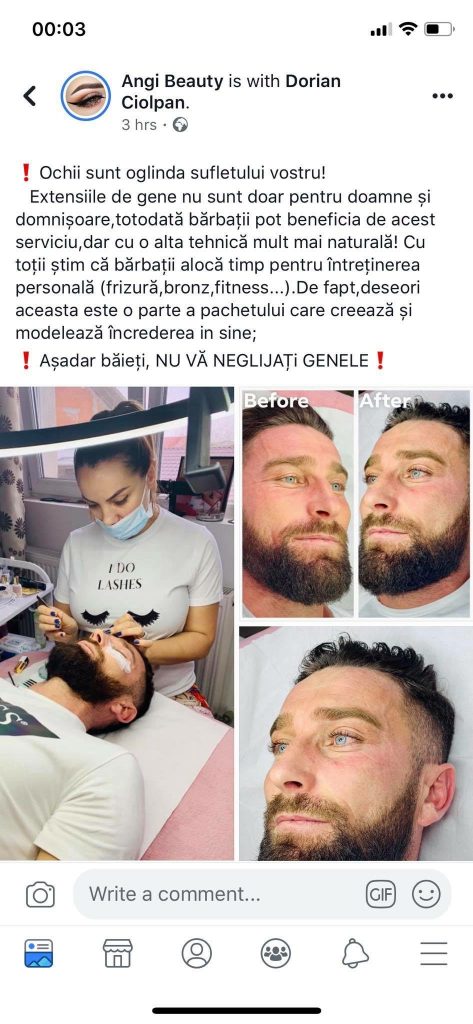Image resolution: width=473 pixels, height=1024 pixels.
Task: Tap the back arrow icon
Action: [x=29, y=96]
